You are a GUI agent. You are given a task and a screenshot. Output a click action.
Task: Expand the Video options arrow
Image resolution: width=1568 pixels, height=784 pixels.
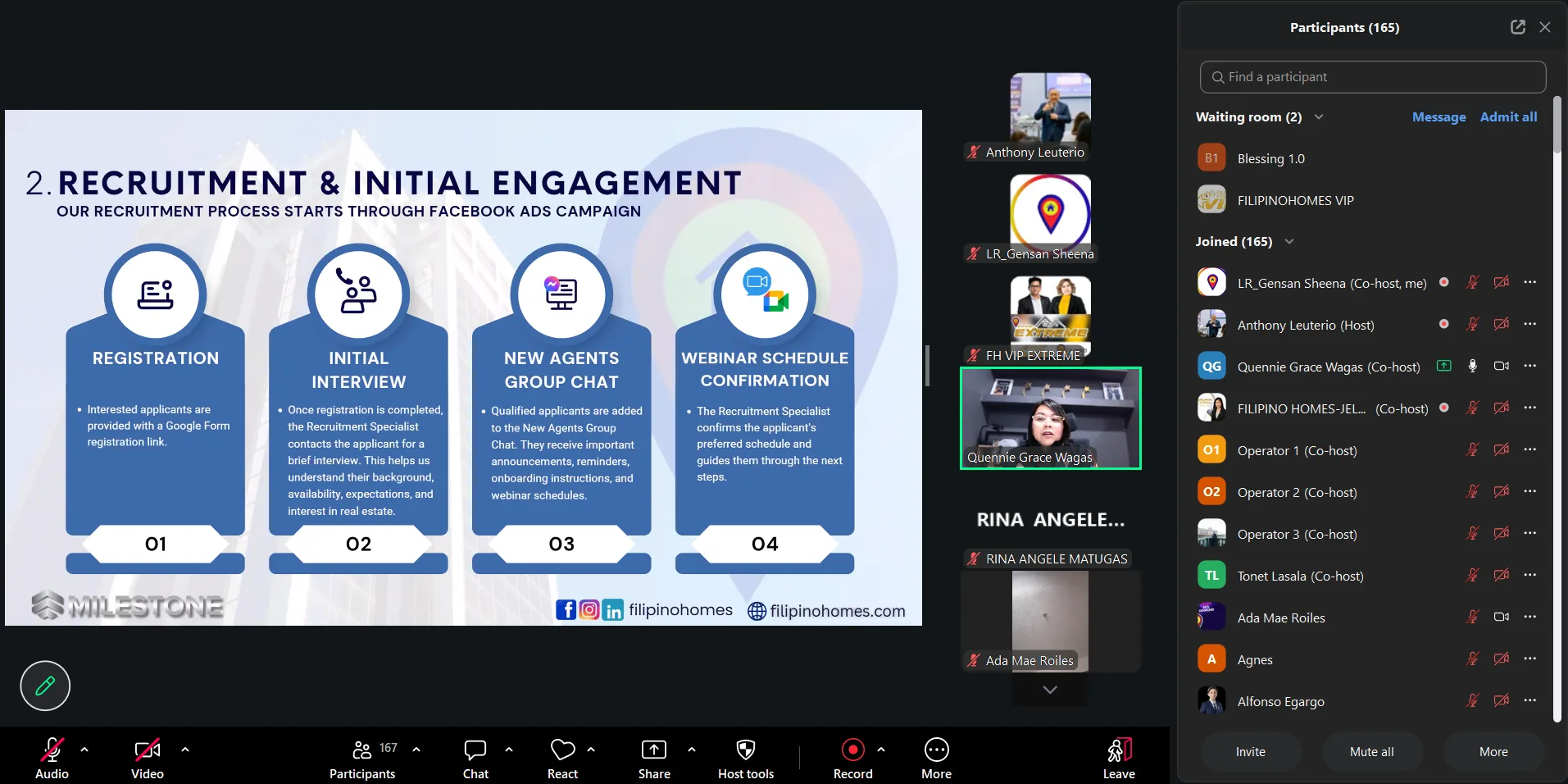tap(185, 749)
